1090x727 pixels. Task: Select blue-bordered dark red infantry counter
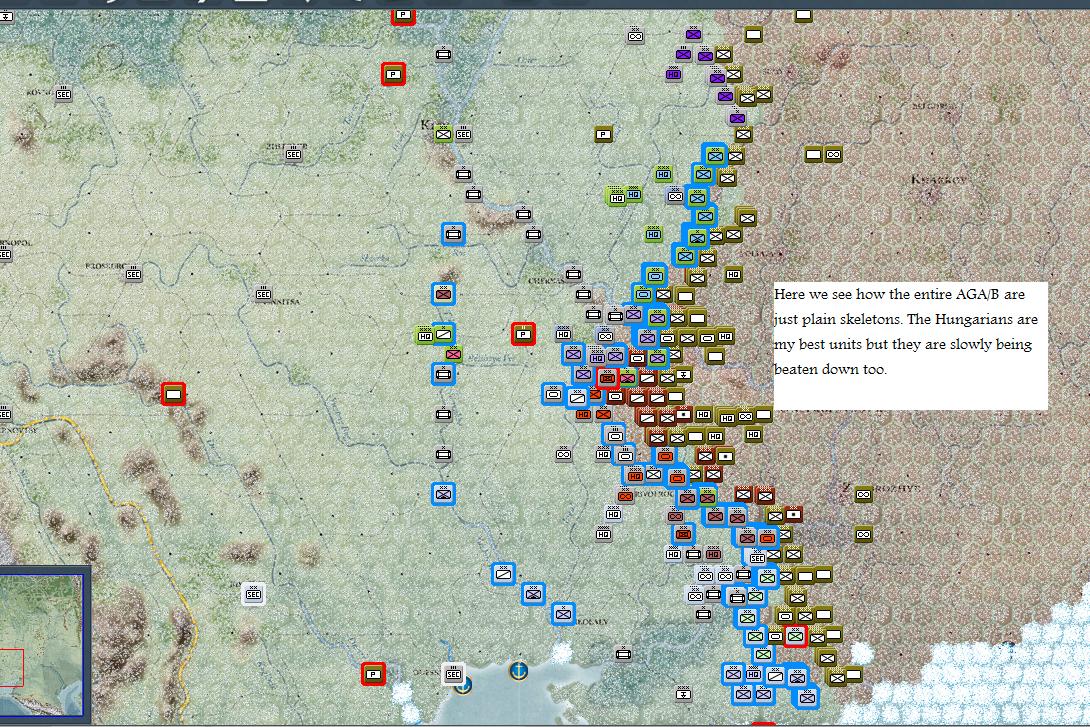tap(444, 294)
